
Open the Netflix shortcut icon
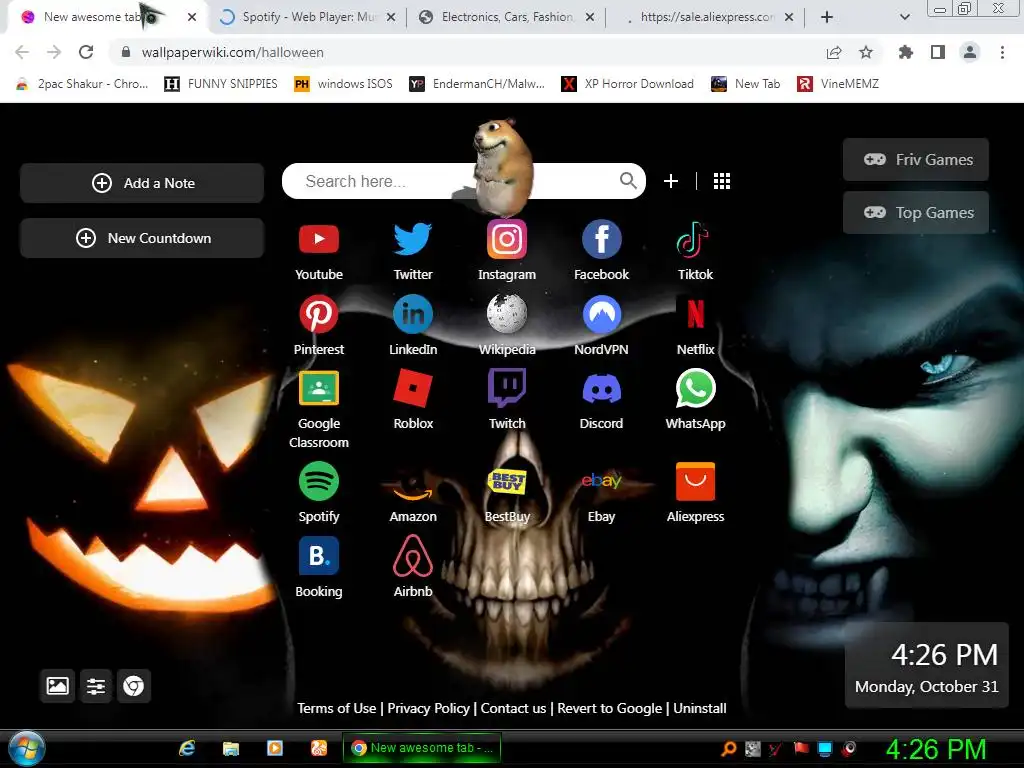[696, 314]
